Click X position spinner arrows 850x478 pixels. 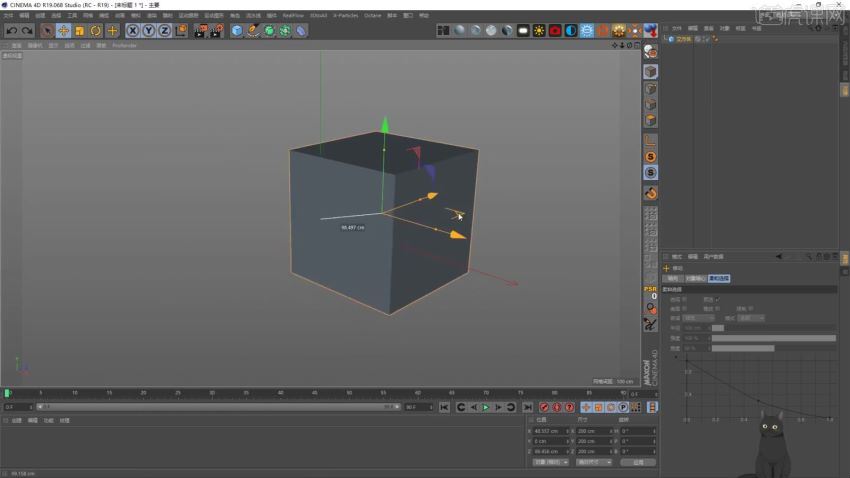568,431
